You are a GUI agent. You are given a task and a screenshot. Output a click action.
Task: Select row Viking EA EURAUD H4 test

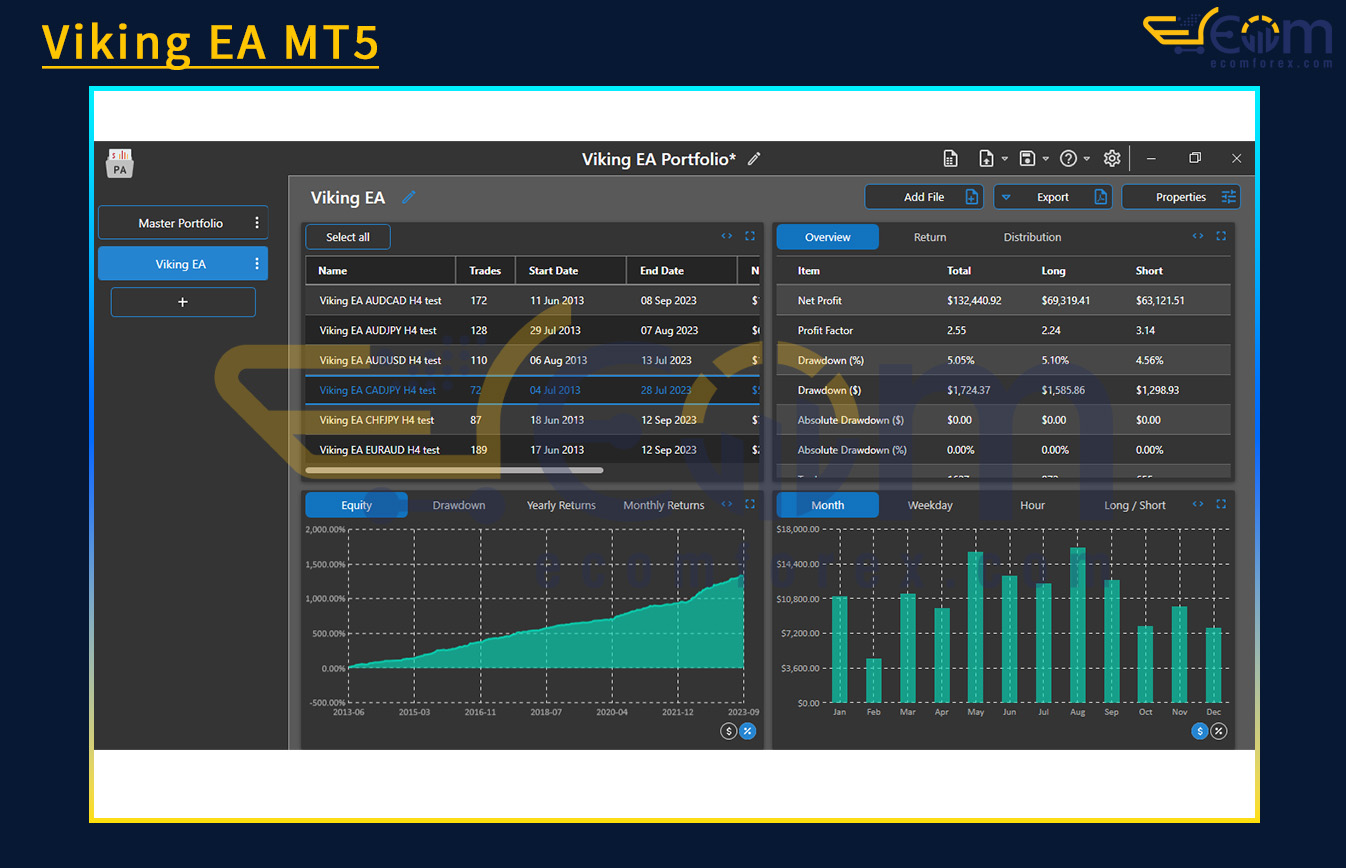(533, 450)
